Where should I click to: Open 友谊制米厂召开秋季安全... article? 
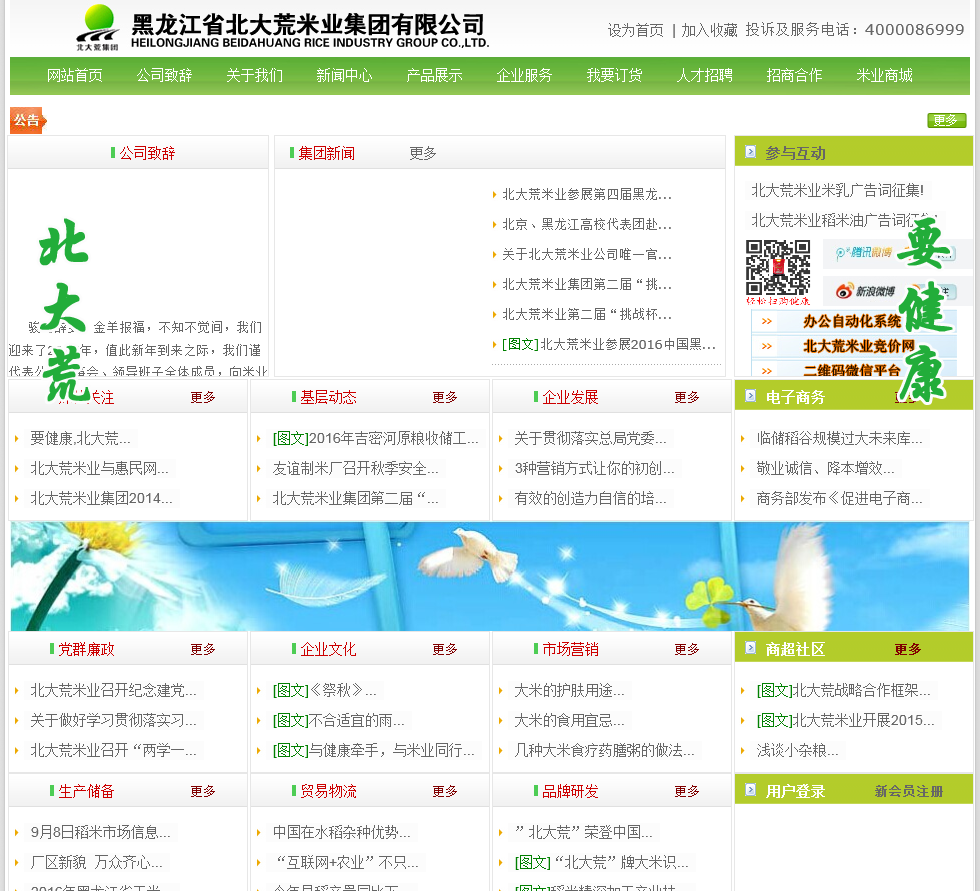point(356,469)
